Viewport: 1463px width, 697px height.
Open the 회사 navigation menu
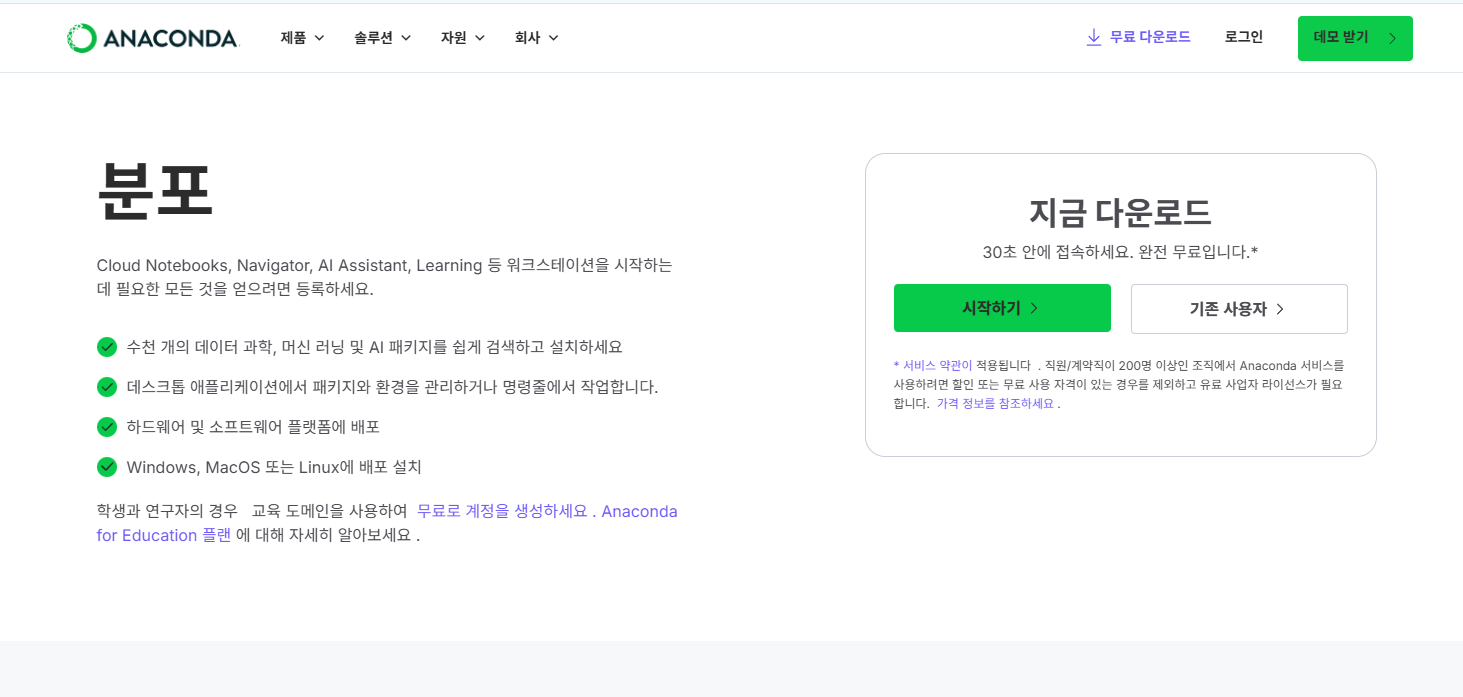[536, 38]
